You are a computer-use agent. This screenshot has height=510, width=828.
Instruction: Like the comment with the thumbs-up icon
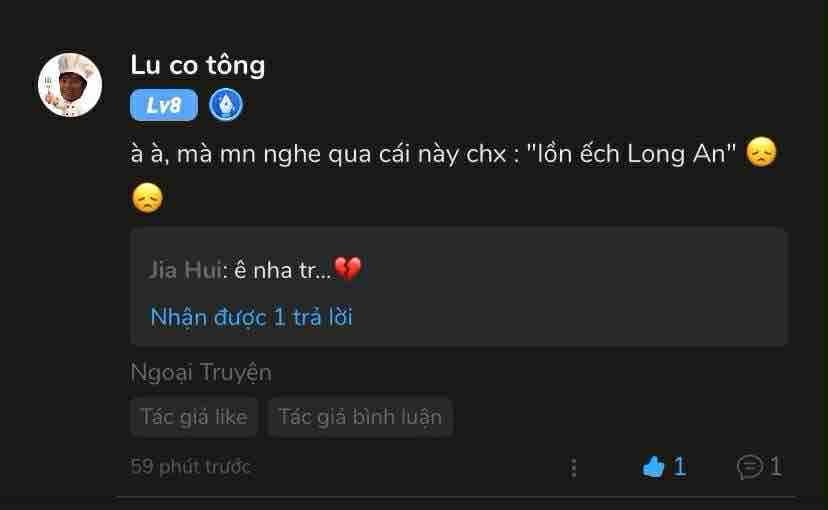[654, 466]
